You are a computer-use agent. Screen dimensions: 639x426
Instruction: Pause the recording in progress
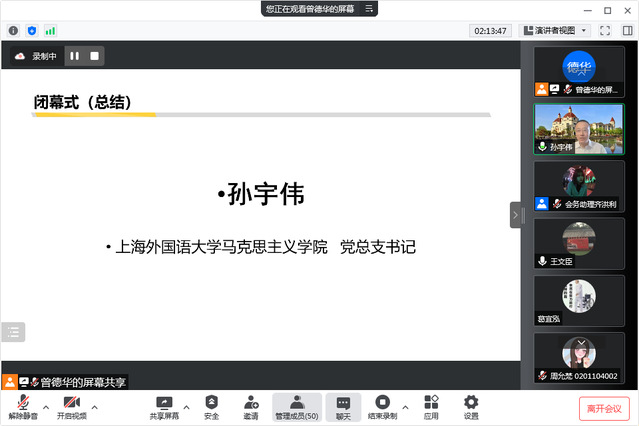click(x=74, y=56)
